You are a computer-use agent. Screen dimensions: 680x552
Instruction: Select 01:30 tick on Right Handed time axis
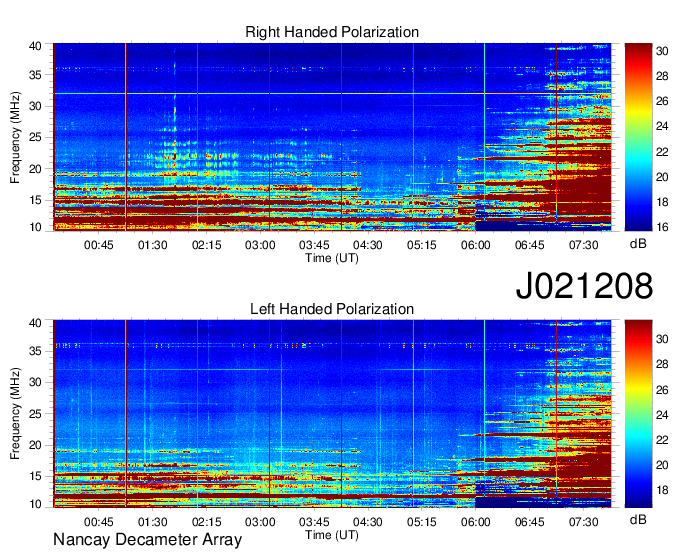[153, 245]
